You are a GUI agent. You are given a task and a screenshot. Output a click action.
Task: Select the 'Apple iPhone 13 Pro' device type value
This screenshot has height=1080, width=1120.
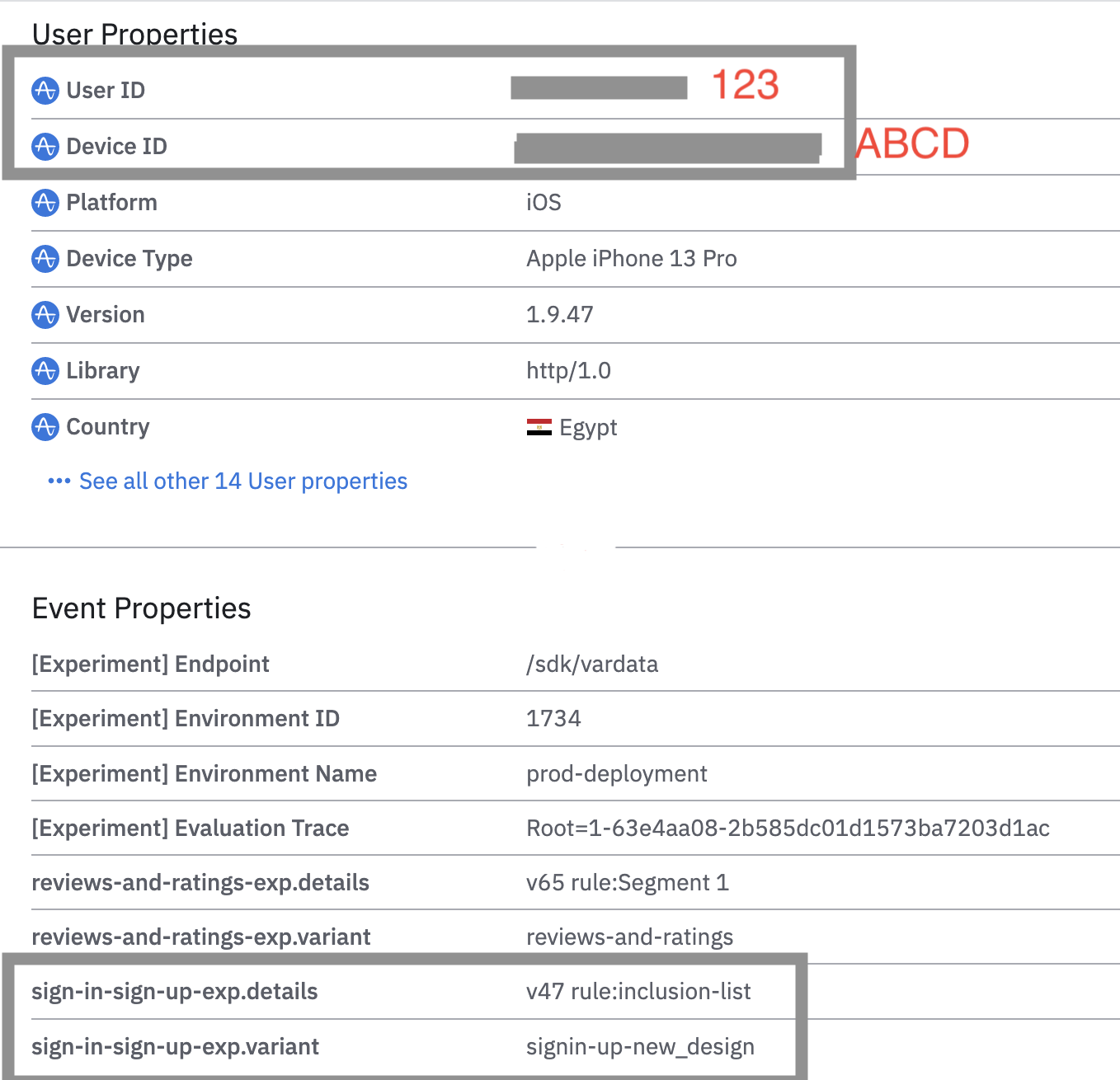(632, 259)
